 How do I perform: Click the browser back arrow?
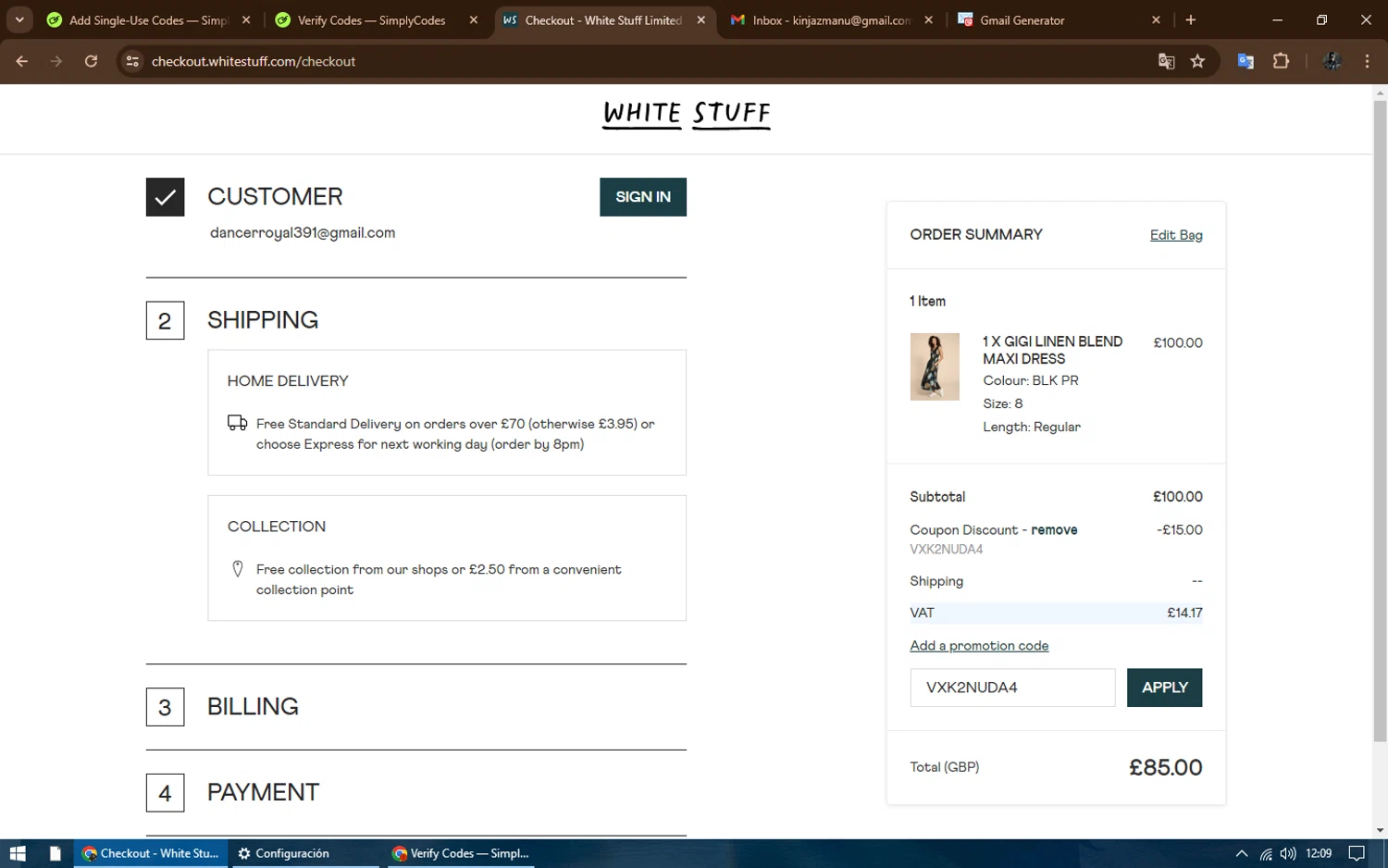22,61
